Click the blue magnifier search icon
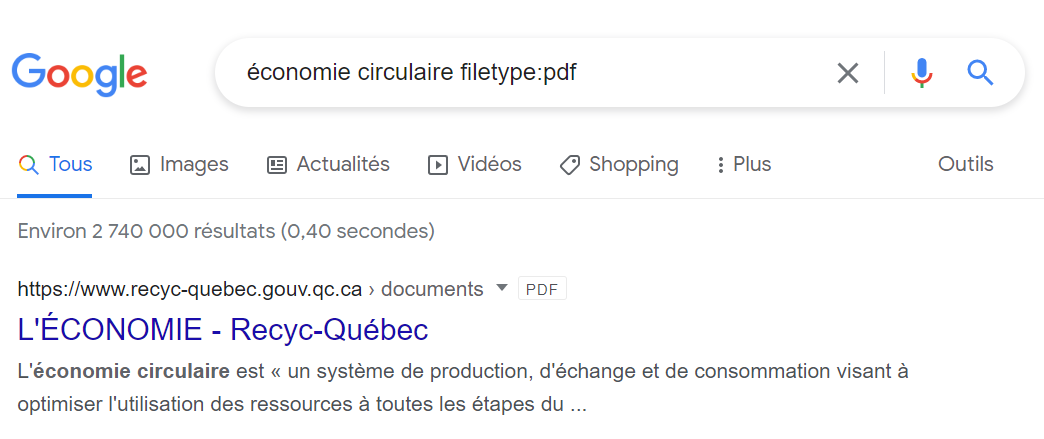The width and height of the screenshot is (1044, 439). click(980, 73)
